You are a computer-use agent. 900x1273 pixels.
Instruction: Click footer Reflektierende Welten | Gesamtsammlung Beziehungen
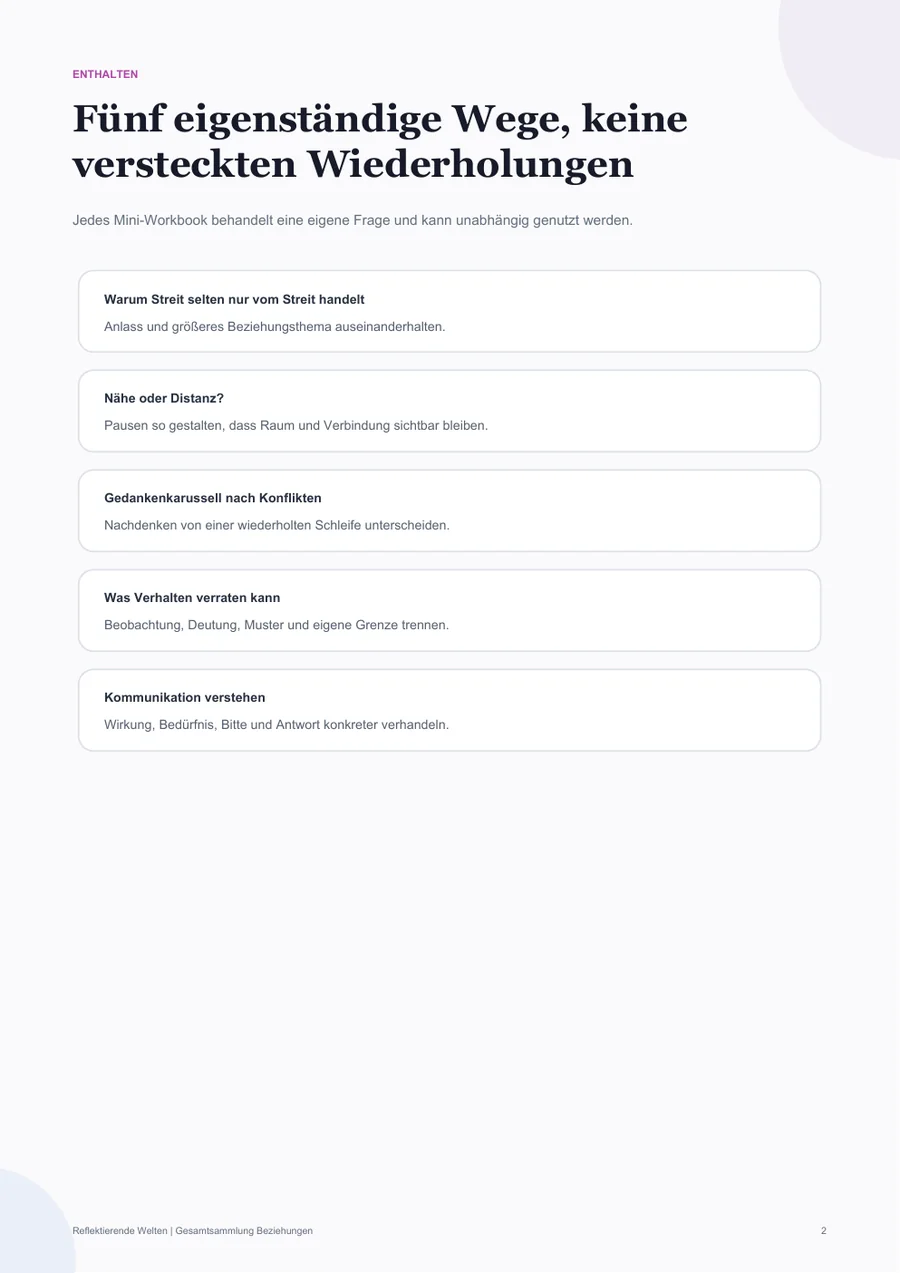(x=193, y=1231)
